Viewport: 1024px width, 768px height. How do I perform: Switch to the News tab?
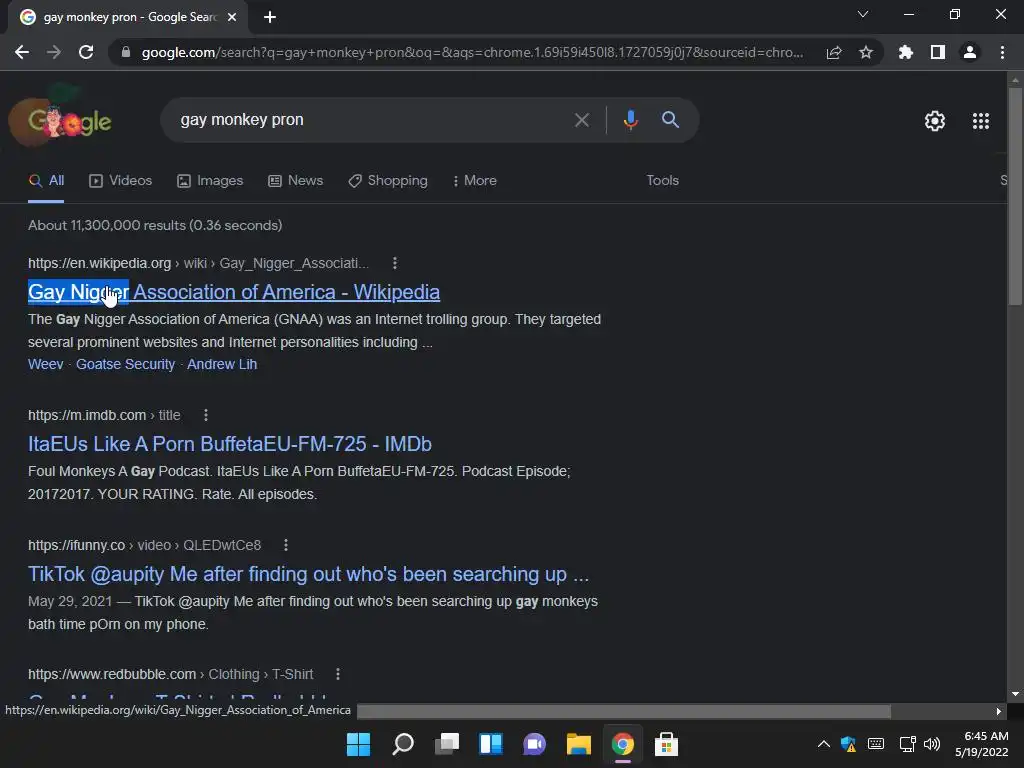coord(295,180)
